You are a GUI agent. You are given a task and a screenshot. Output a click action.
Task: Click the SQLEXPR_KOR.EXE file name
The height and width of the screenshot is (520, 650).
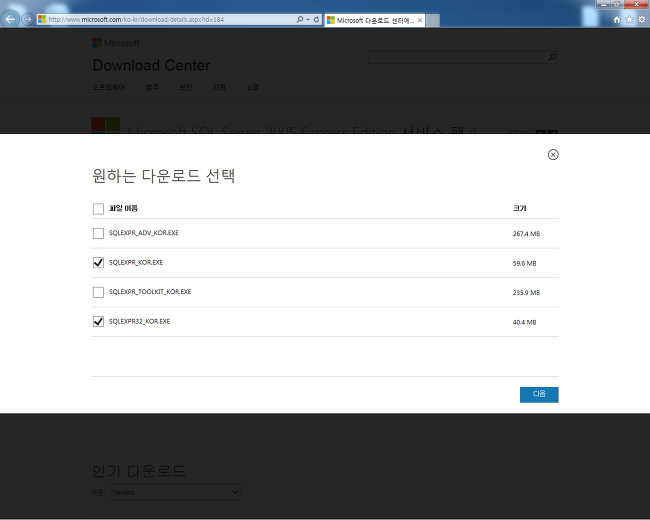click(x=136, y=262)
